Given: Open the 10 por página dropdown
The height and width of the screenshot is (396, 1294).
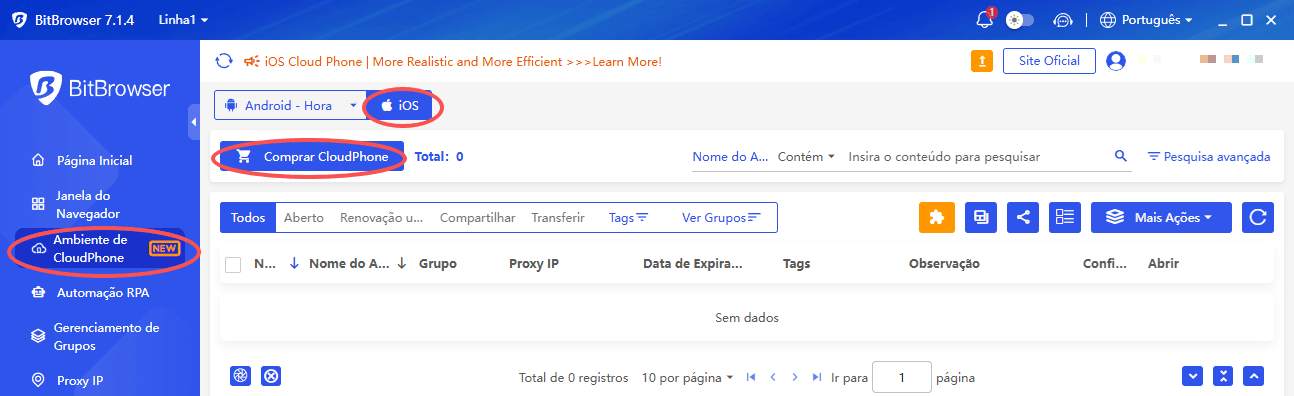Looking at the screenshot, I should pyautogui.click(x=687, y=378).
